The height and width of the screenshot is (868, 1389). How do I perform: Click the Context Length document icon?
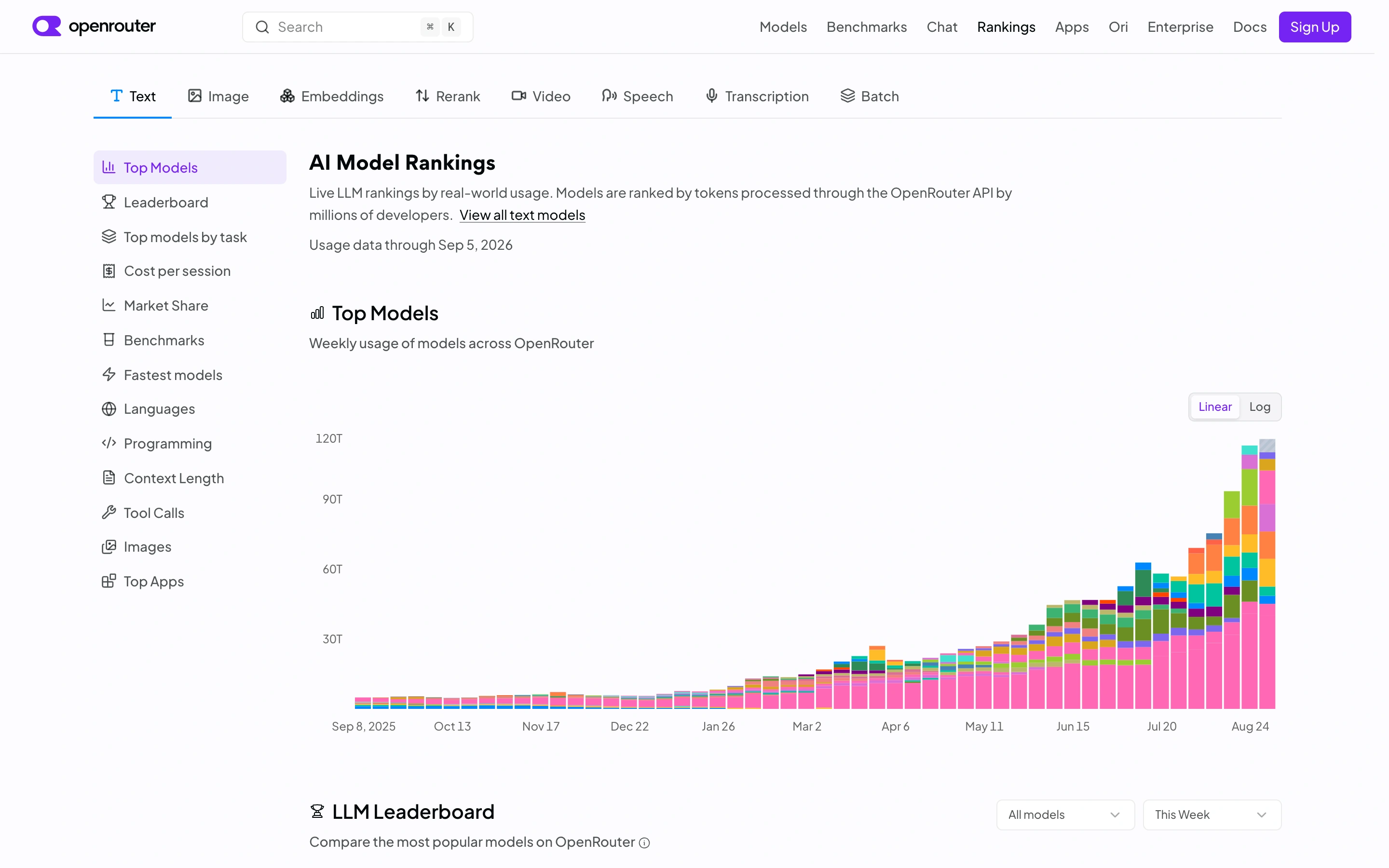point(109,477)
